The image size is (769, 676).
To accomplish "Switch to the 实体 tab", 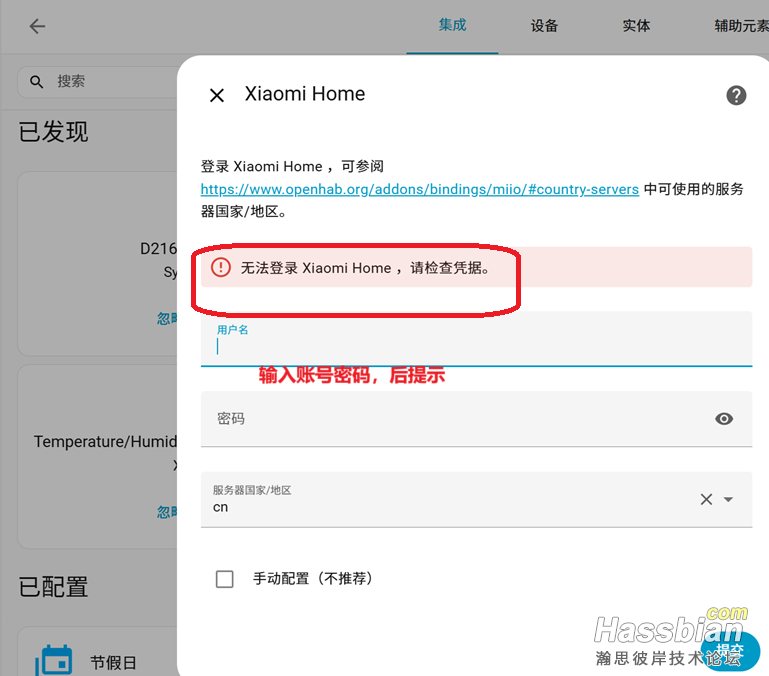I will 636,26.
